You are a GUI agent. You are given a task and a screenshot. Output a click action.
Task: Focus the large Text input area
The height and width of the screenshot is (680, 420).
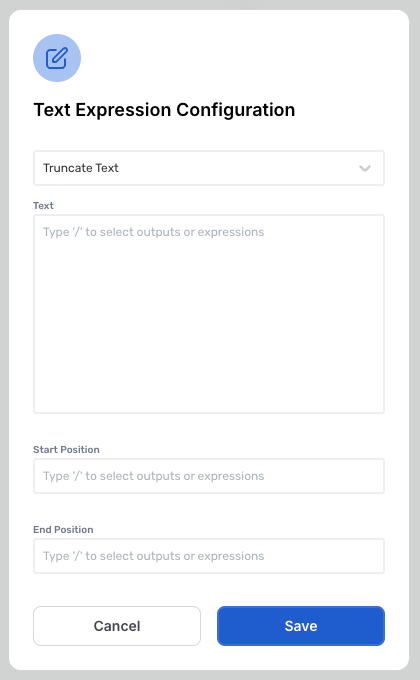(x=209, y=314)
